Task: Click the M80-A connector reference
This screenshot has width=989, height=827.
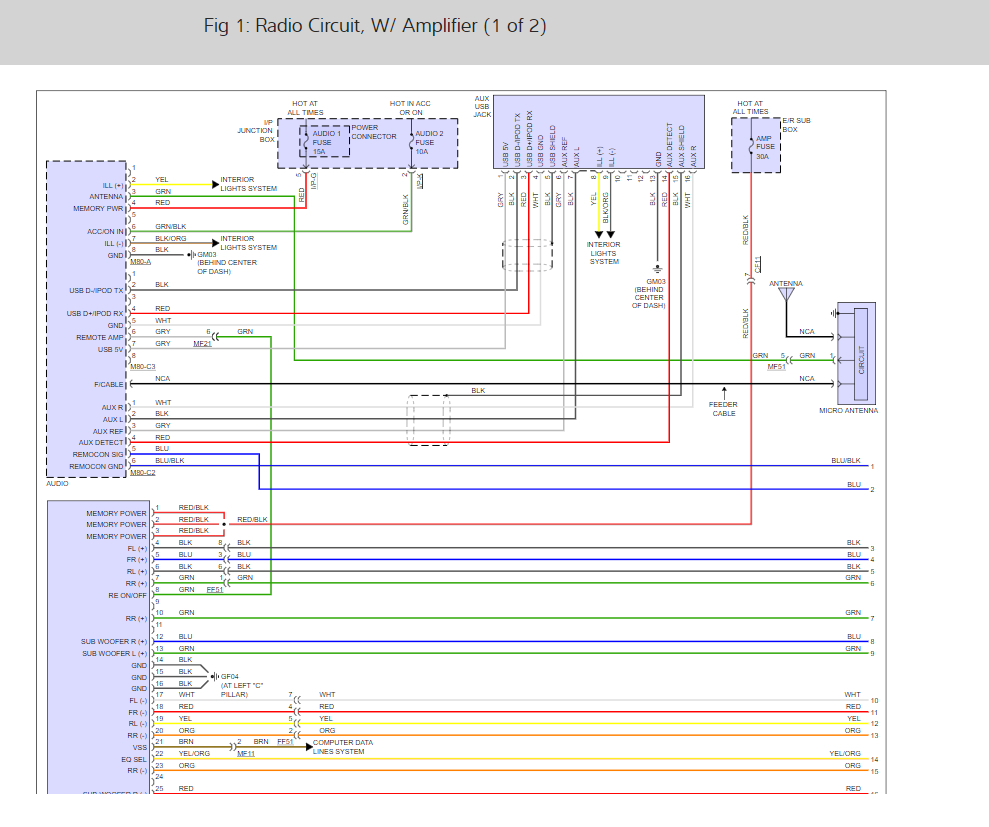Action: tap(141, 263)
